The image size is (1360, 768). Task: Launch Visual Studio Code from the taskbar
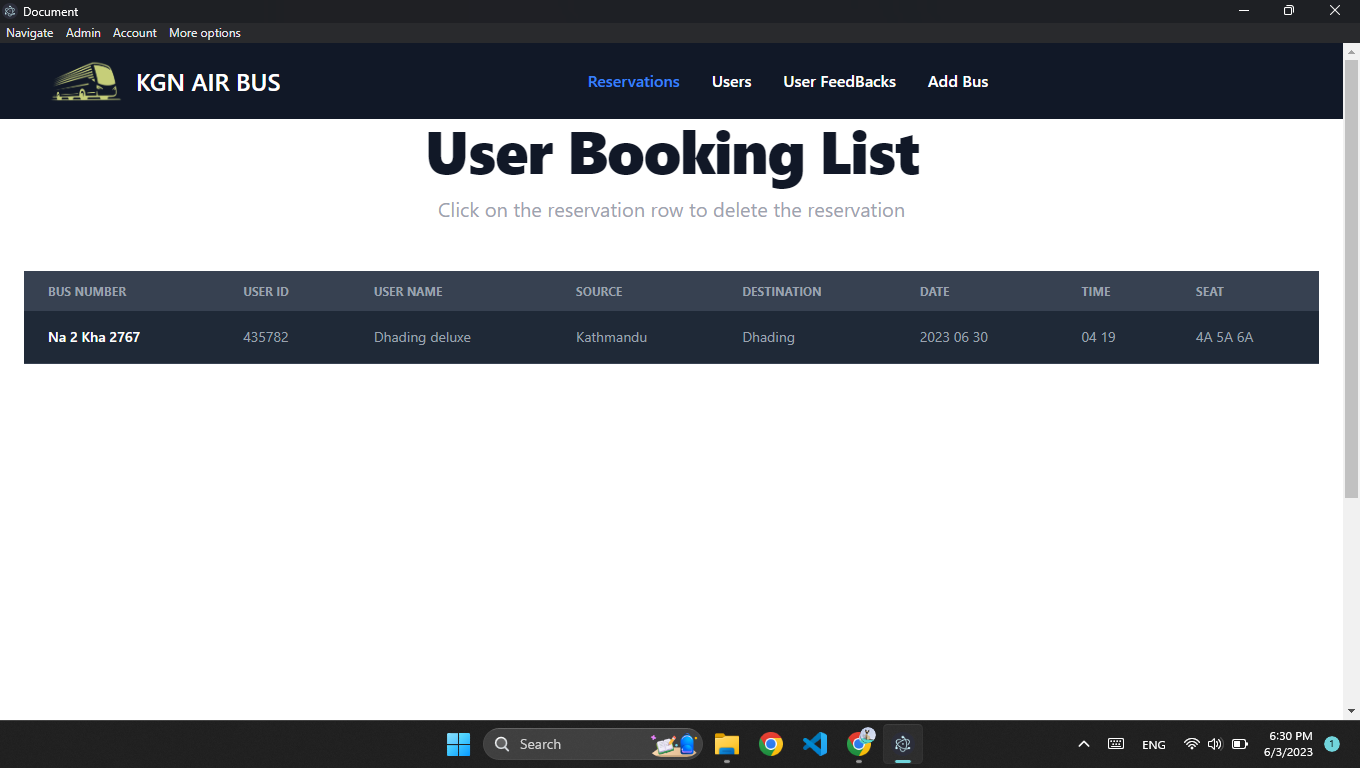pos(815,744)
